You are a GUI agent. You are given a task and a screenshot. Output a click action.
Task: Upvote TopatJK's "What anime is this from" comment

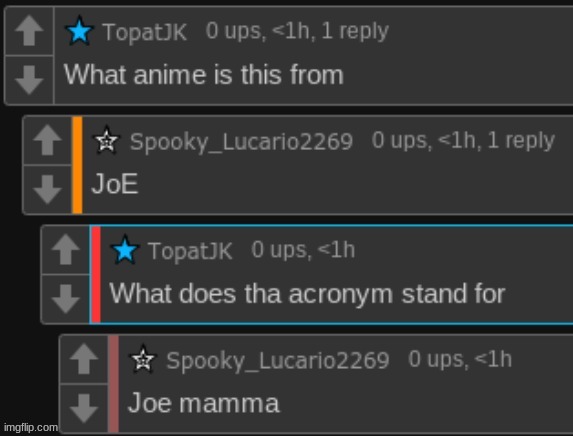pos(29,31)
